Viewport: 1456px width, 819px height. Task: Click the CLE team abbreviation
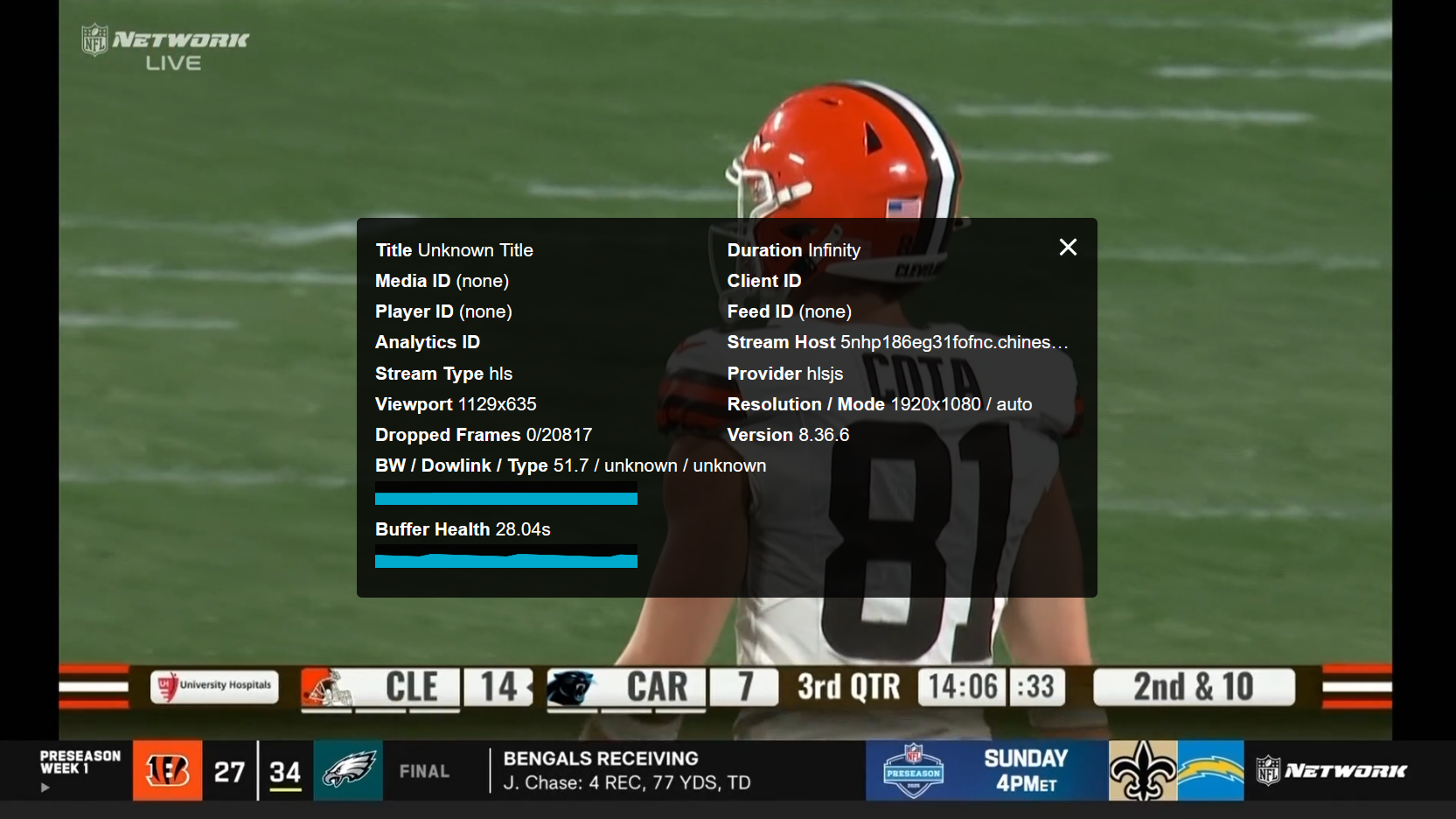[412, 687]
